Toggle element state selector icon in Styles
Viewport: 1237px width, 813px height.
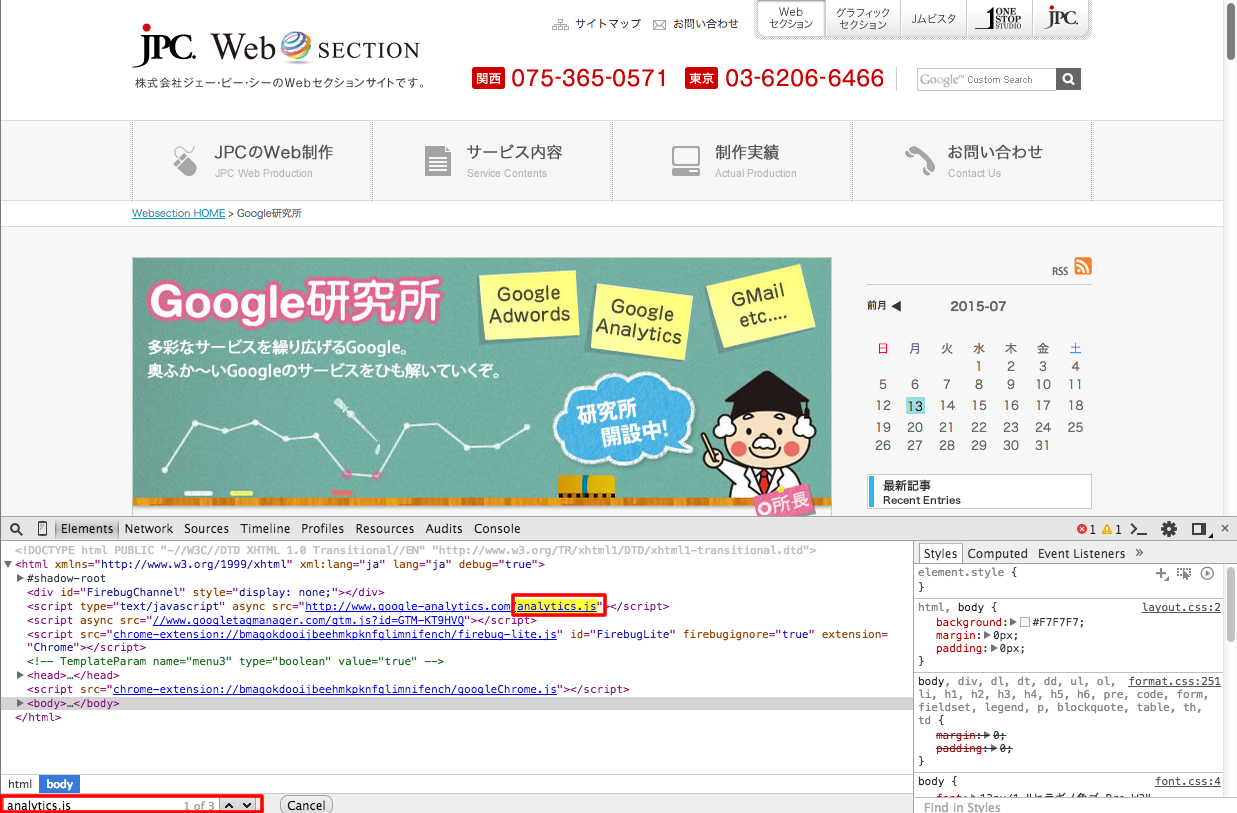[x=1184, y=573]
